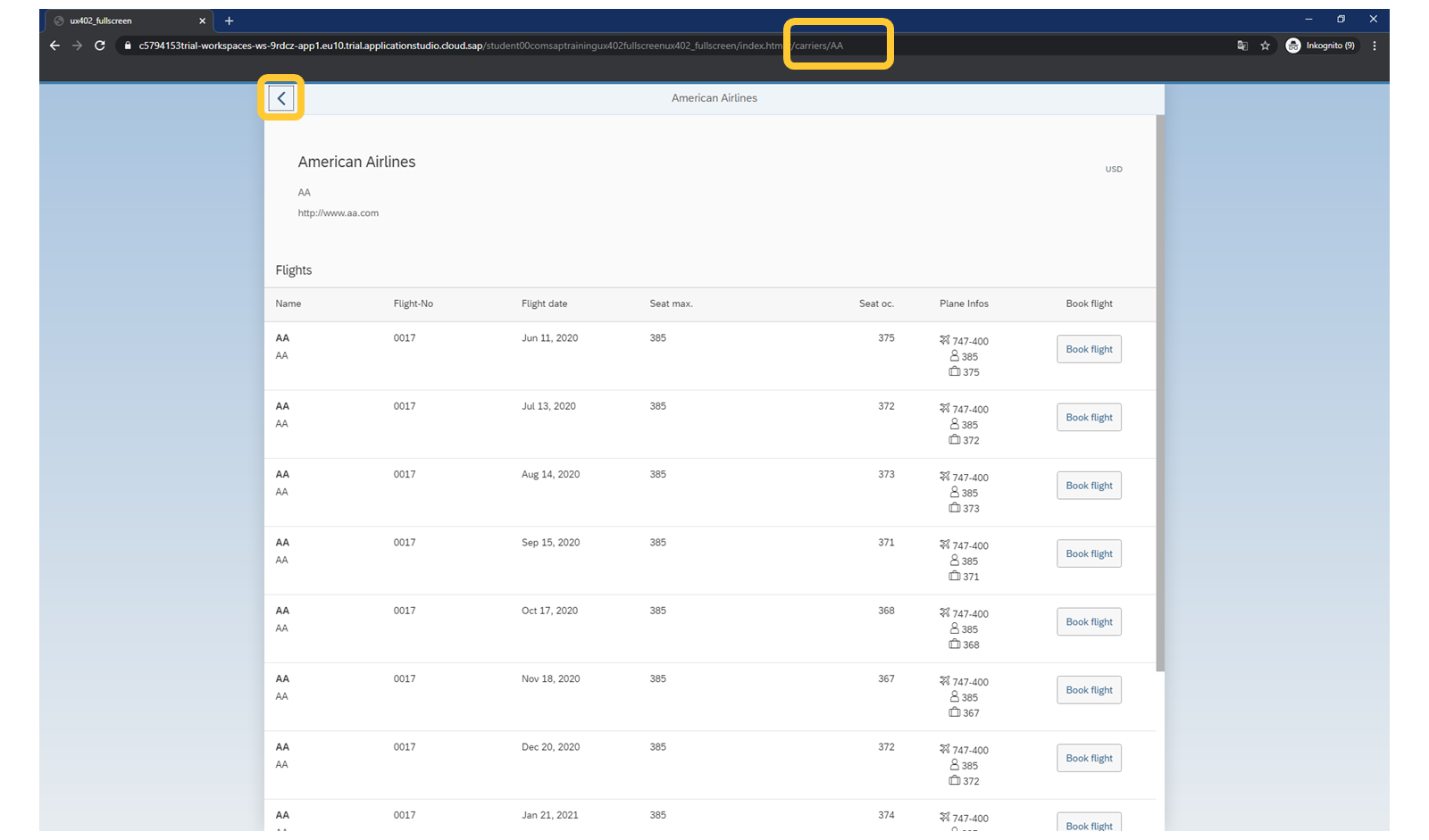The width and height of the screenshot is (1429, 840).
Task: Reload the page with the refresh icon
Action: [100, 46]
